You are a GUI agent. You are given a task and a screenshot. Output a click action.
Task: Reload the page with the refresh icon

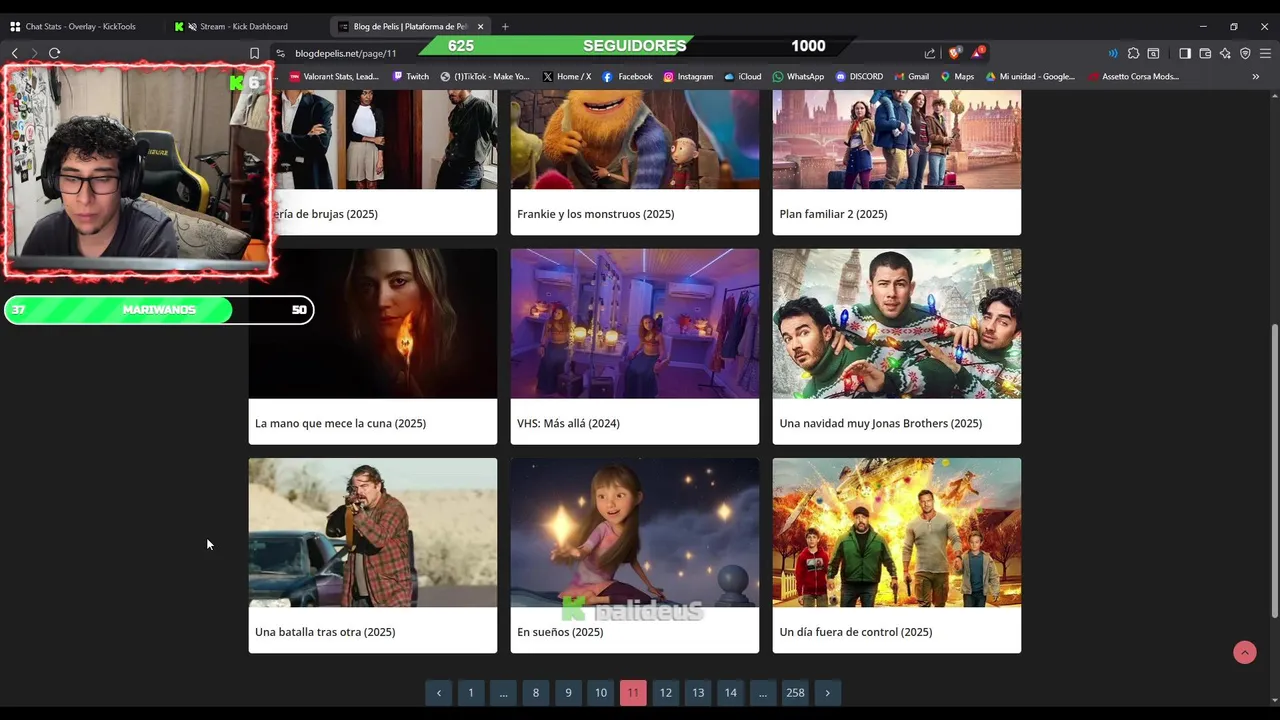[54, 53]
